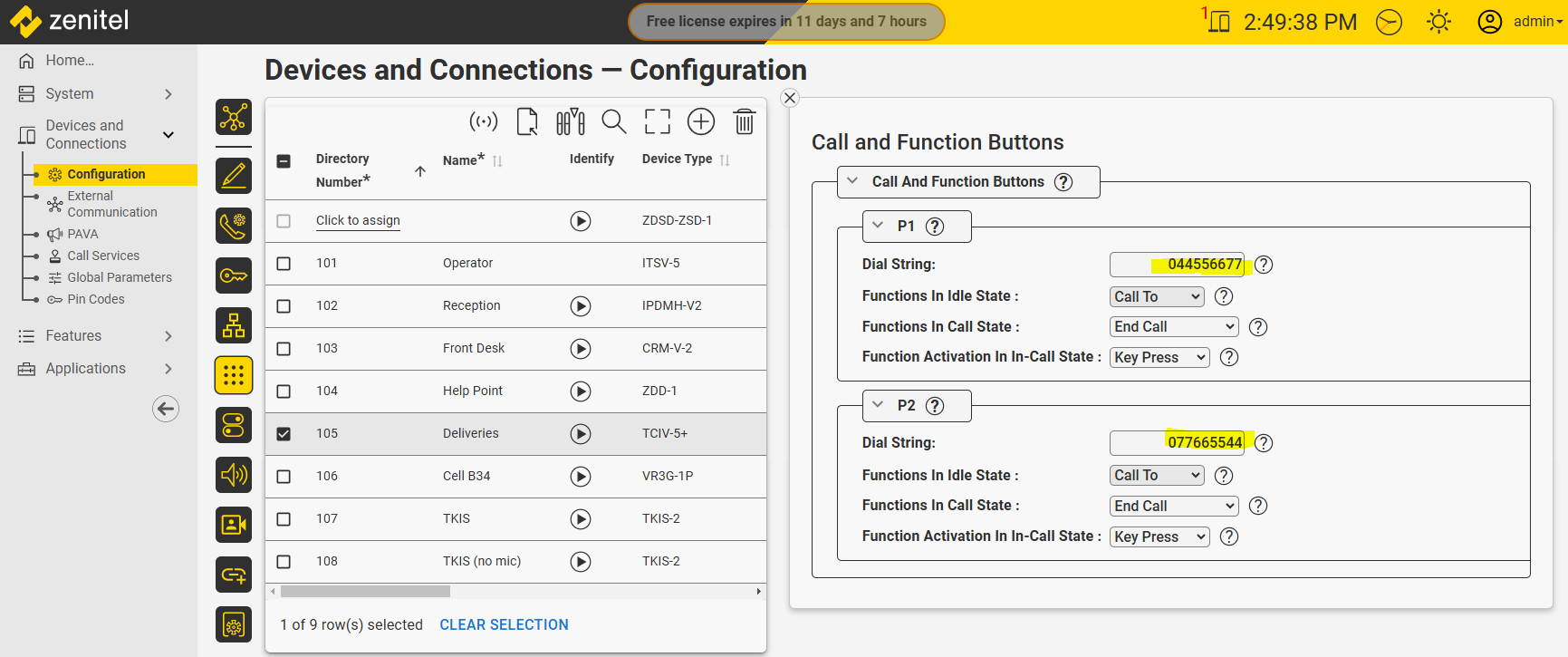Check the Operator row 101 checkbox
This screenshot has height=657, width=1568.
tap(284, 264)
